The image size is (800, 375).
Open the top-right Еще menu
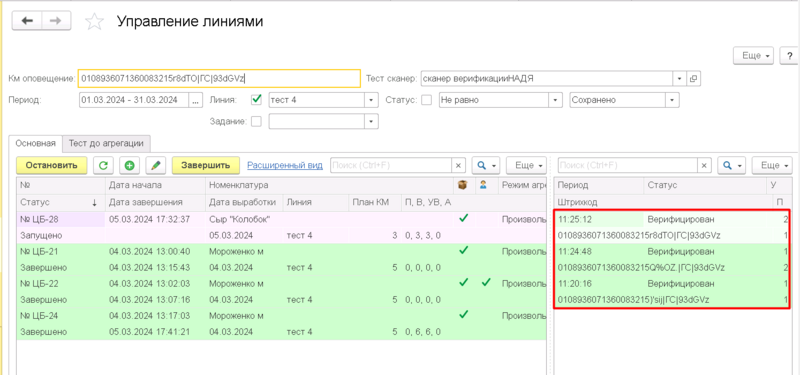point(755,56)
